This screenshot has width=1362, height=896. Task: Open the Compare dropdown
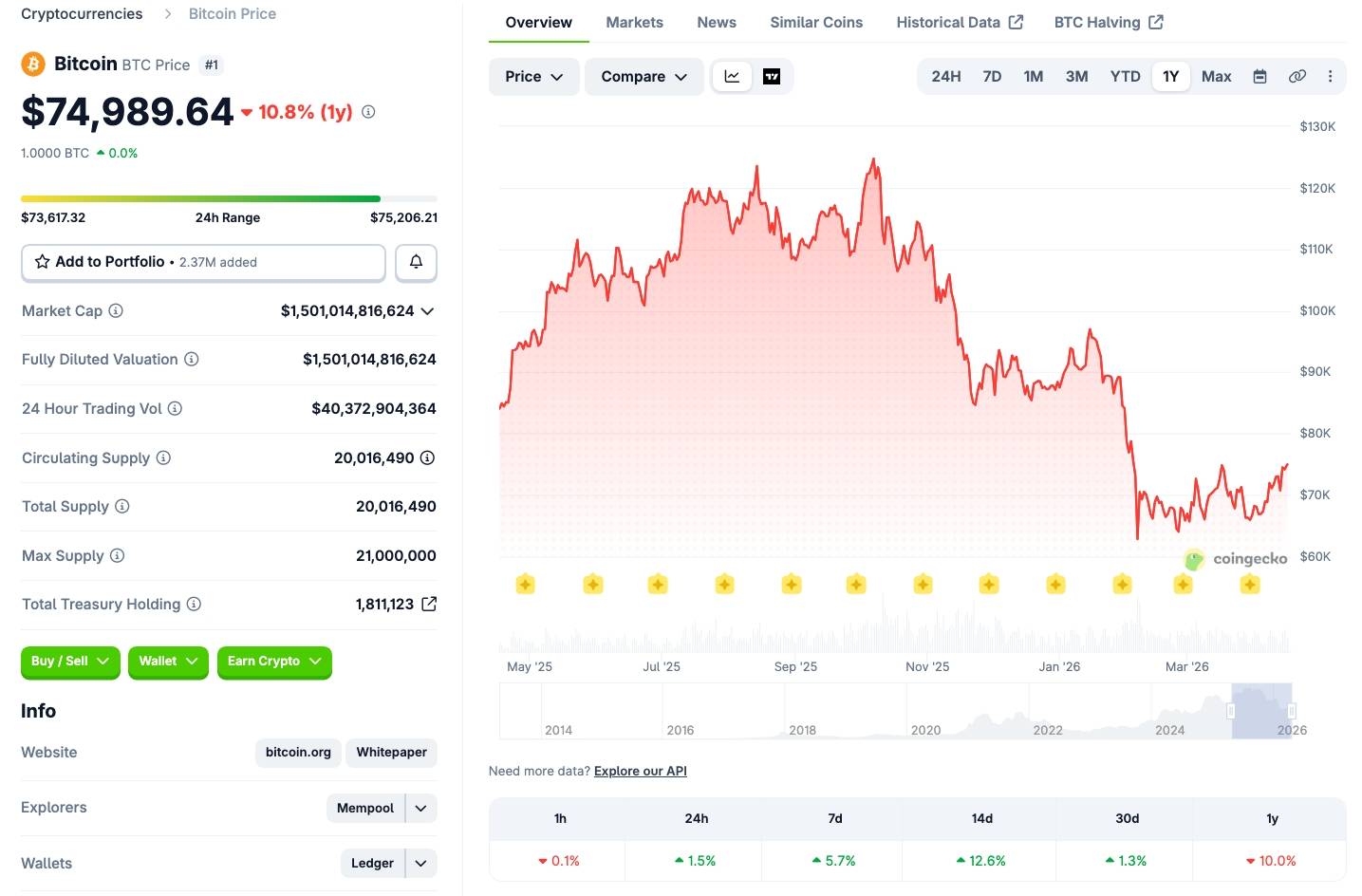(x=644, y=76)
